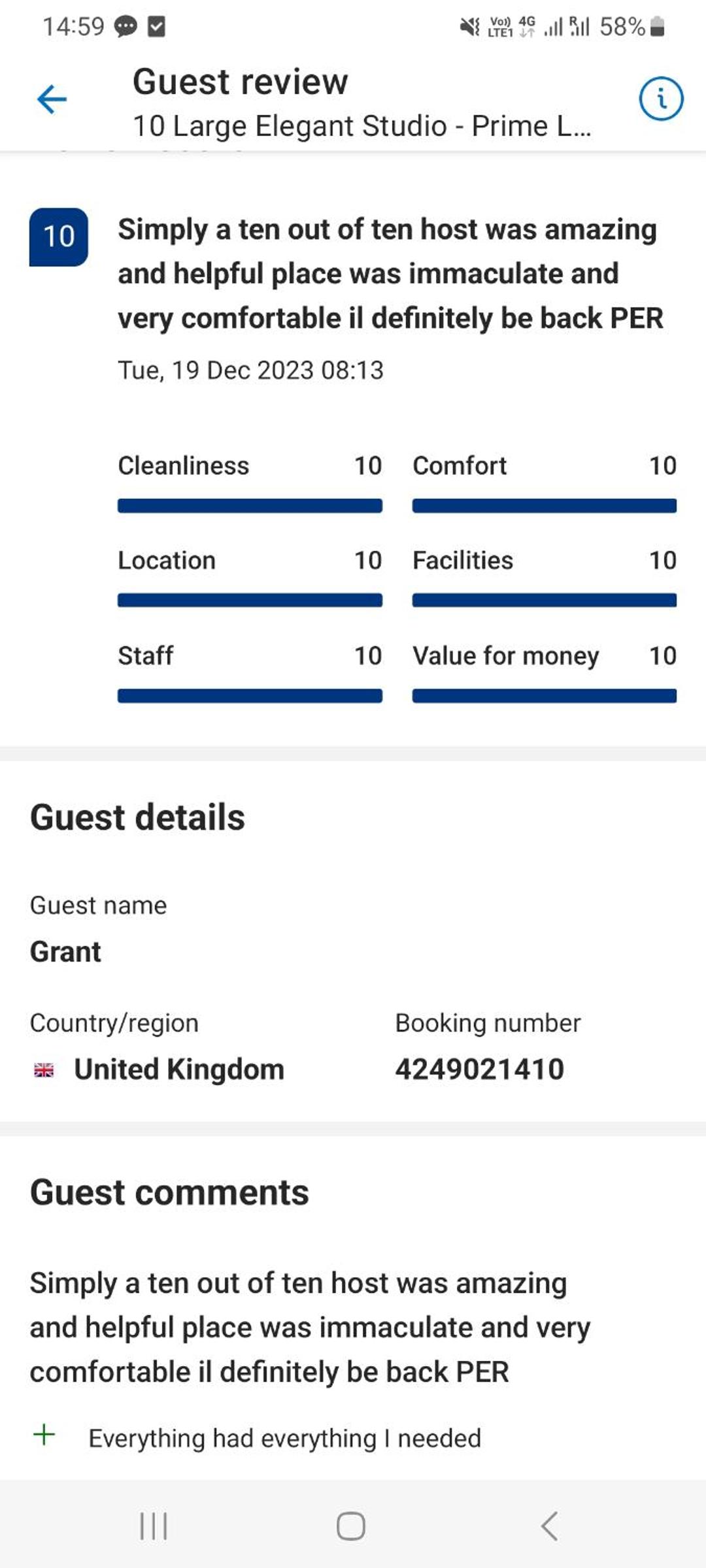Viewport: 706px width, 1568px height.
Task: Tap the review score 10 badge
Action: (x=58, y=237)
